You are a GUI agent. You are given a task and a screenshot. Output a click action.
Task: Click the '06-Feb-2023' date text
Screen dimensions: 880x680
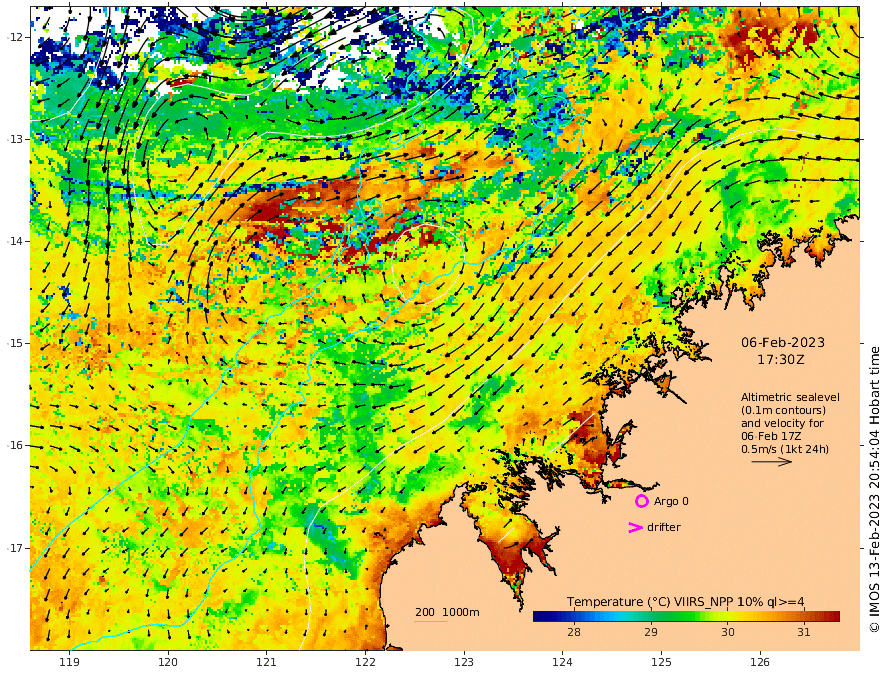click(783, 342)
